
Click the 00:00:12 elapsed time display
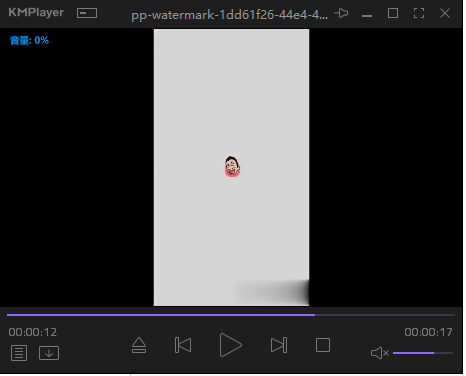pyautogui.click(x=33, y=332)
